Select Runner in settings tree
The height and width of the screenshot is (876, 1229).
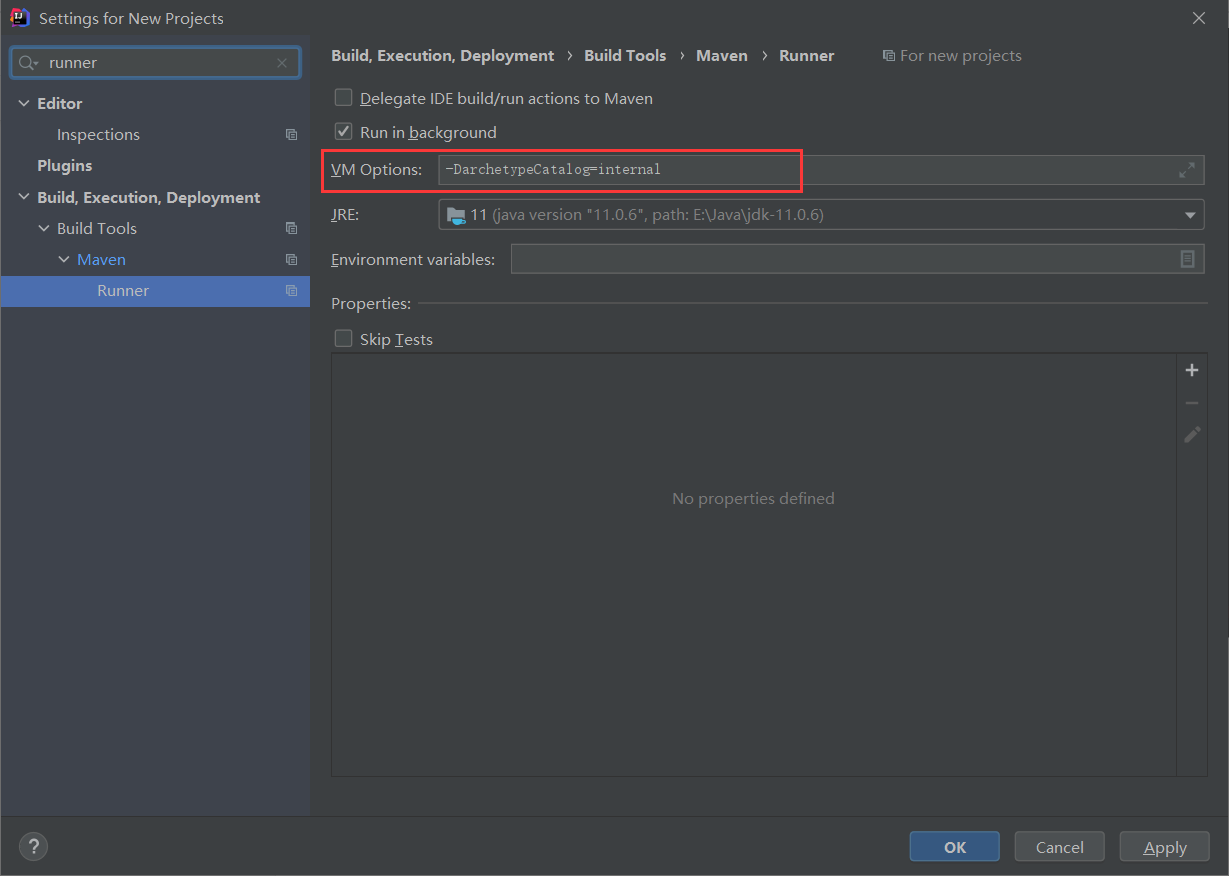point(123,291)
